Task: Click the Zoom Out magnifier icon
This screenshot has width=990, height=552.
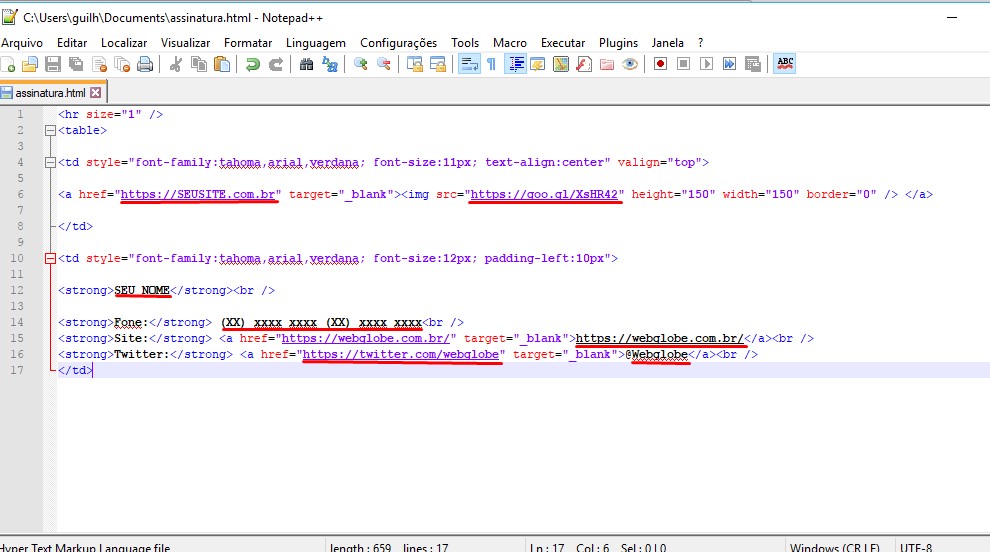Action: tap(383, 64)
